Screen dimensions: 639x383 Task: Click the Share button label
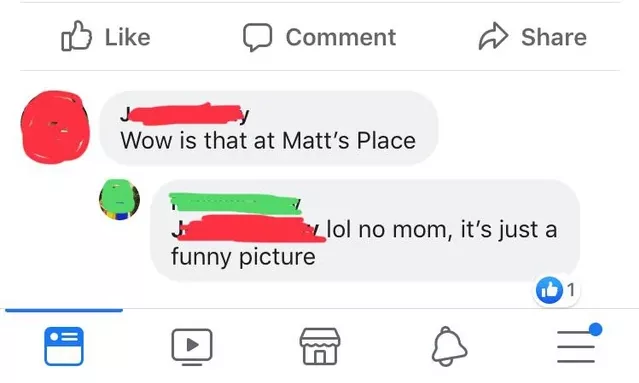[554, 37]
